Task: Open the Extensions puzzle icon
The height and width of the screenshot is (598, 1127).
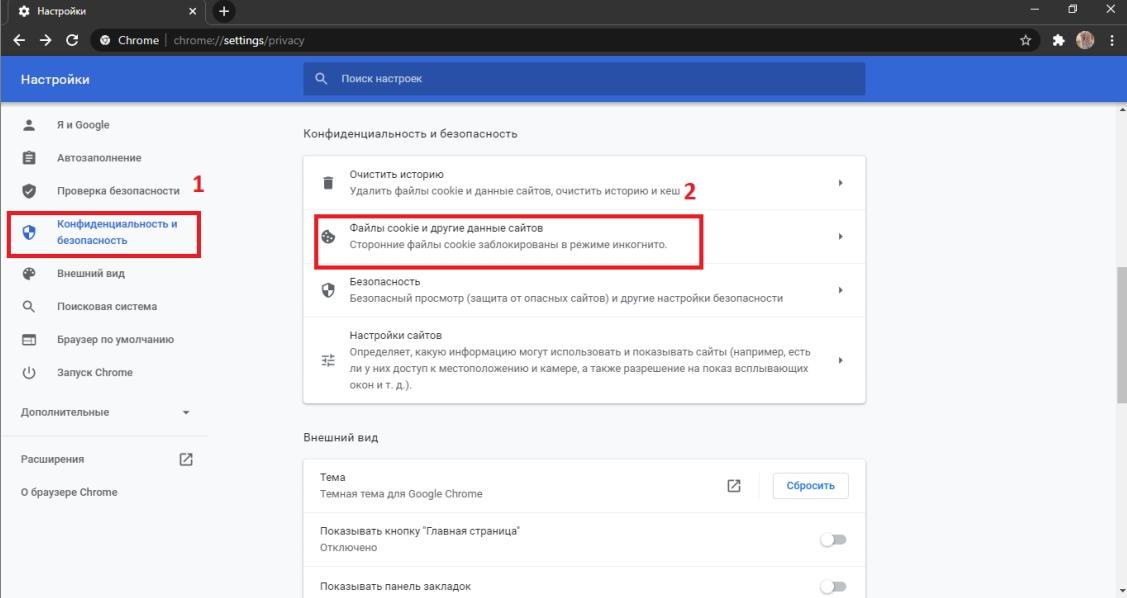Action: (x=1058, y=40)
